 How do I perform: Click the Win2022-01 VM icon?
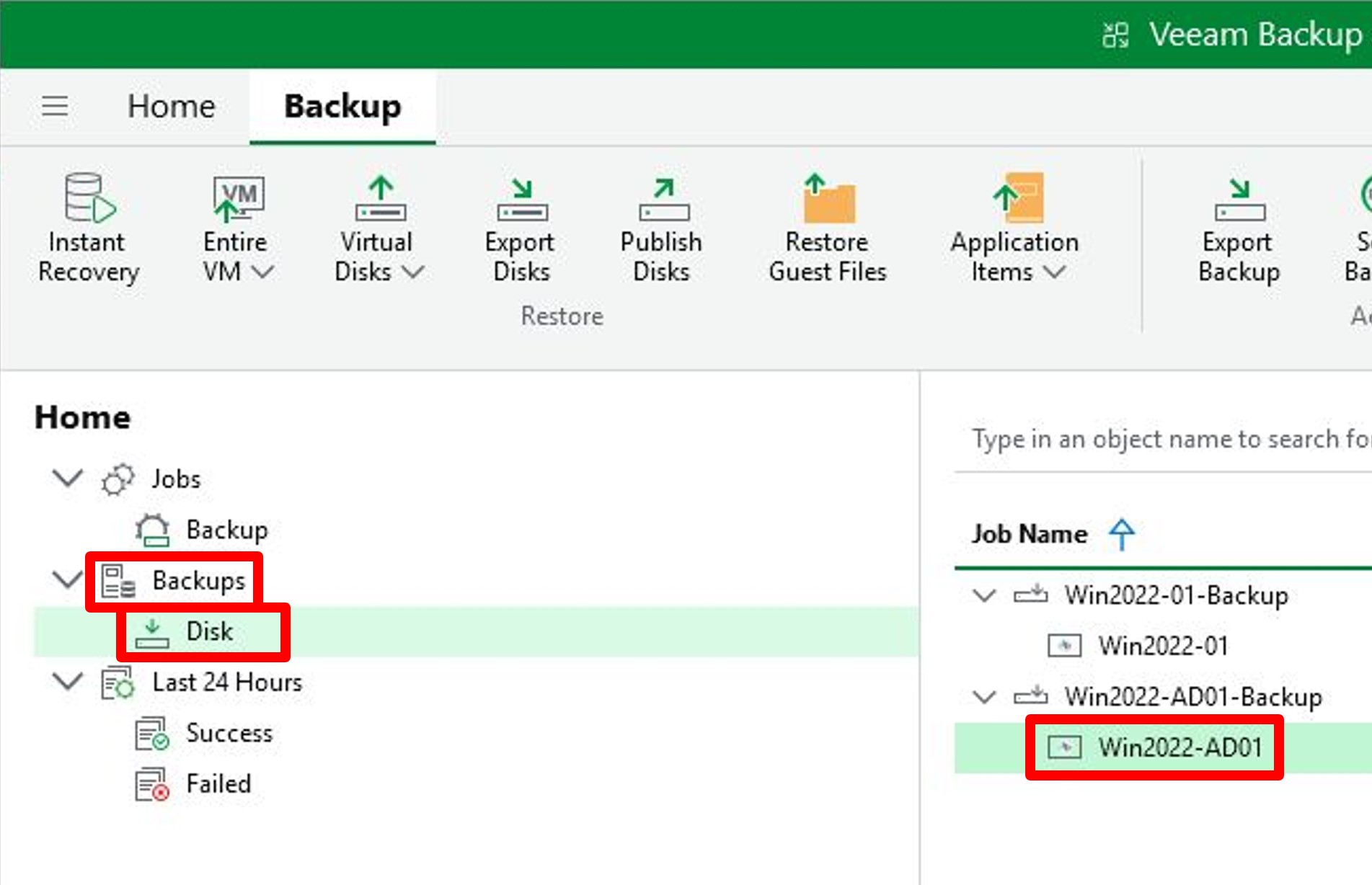click(1064, 646)
